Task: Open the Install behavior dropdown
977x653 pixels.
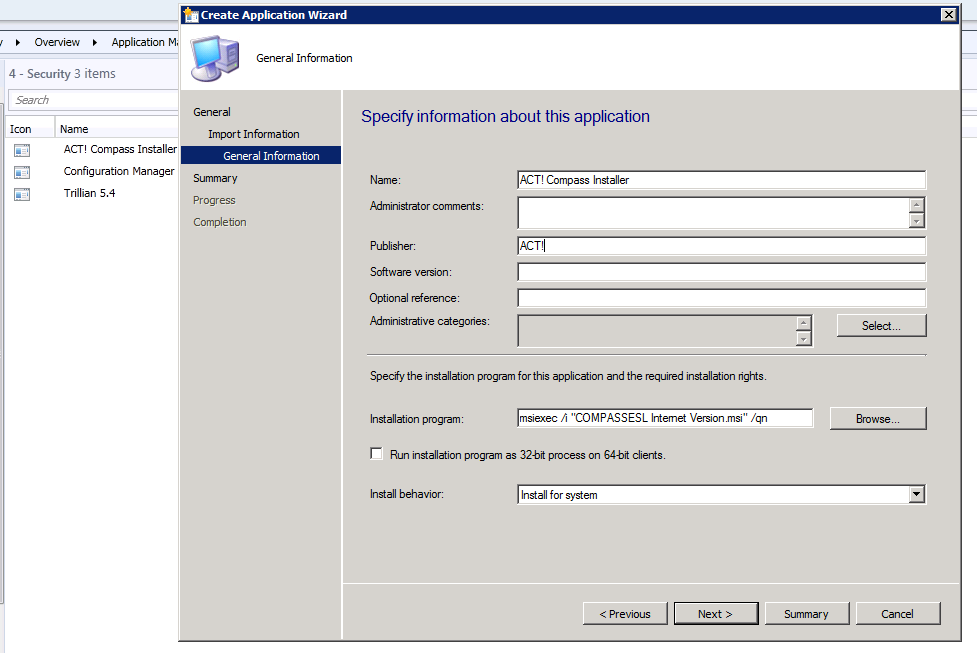Action: pos(916,494)
